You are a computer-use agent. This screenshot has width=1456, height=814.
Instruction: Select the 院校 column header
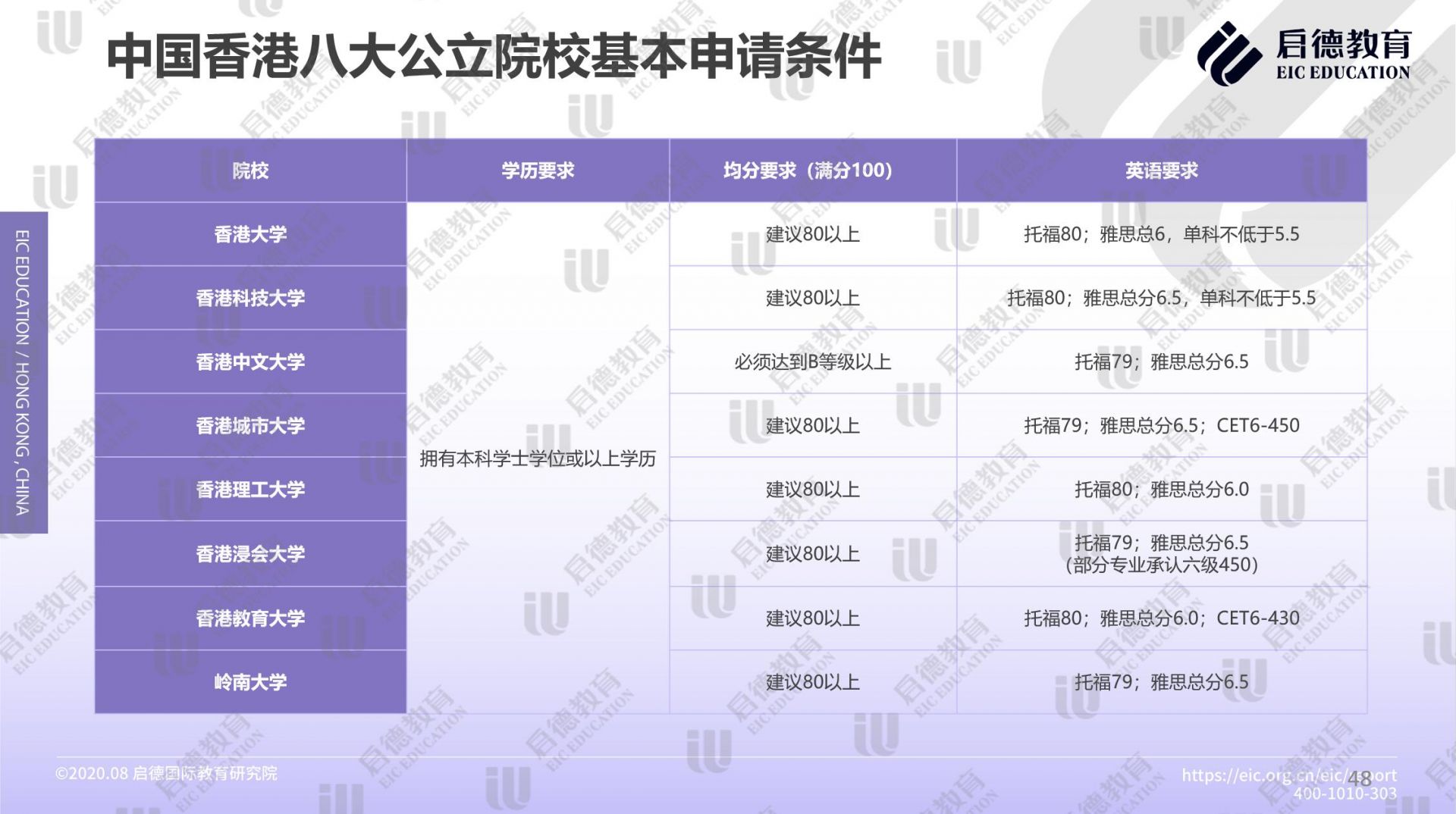(x=250, y=171)
